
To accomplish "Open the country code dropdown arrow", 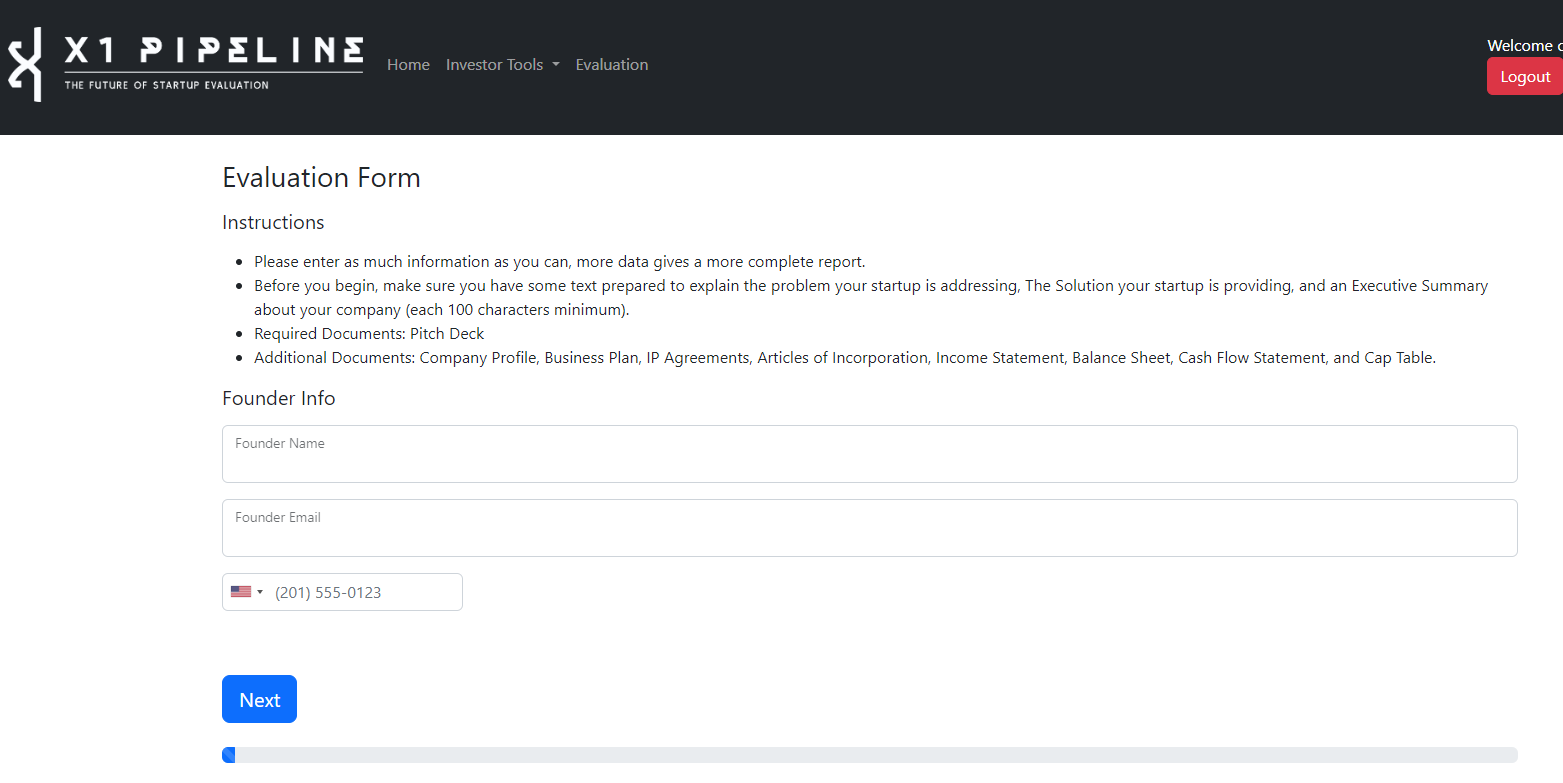I will (260, 592).
